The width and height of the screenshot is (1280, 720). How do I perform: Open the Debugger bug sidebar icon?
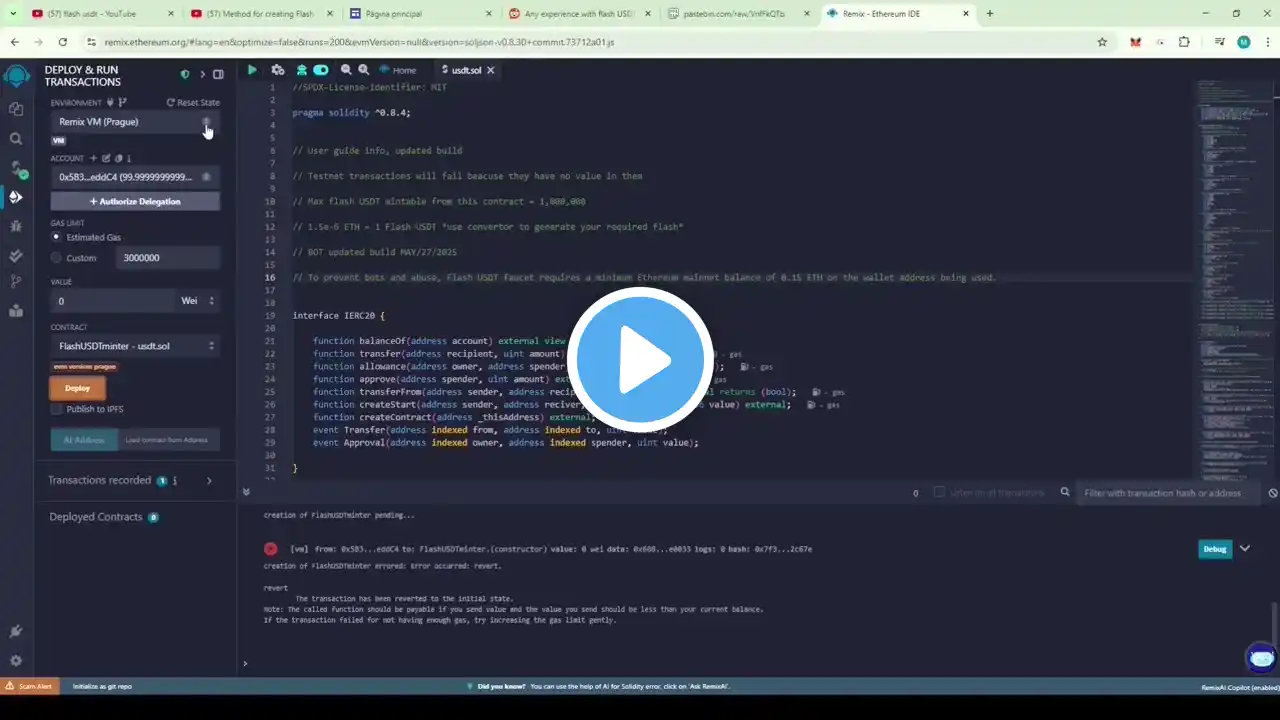click(16, 226)
